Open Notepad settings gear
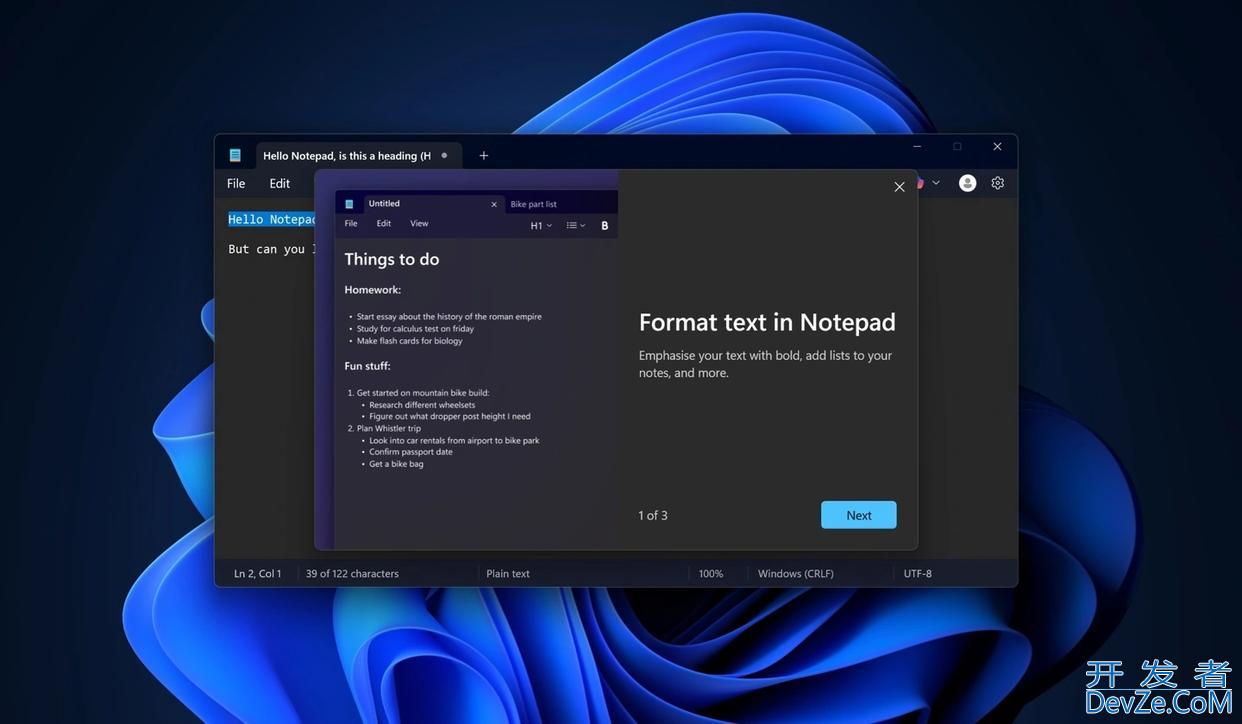The width and height of the screenshot is (1242, 724). [997, 183]
